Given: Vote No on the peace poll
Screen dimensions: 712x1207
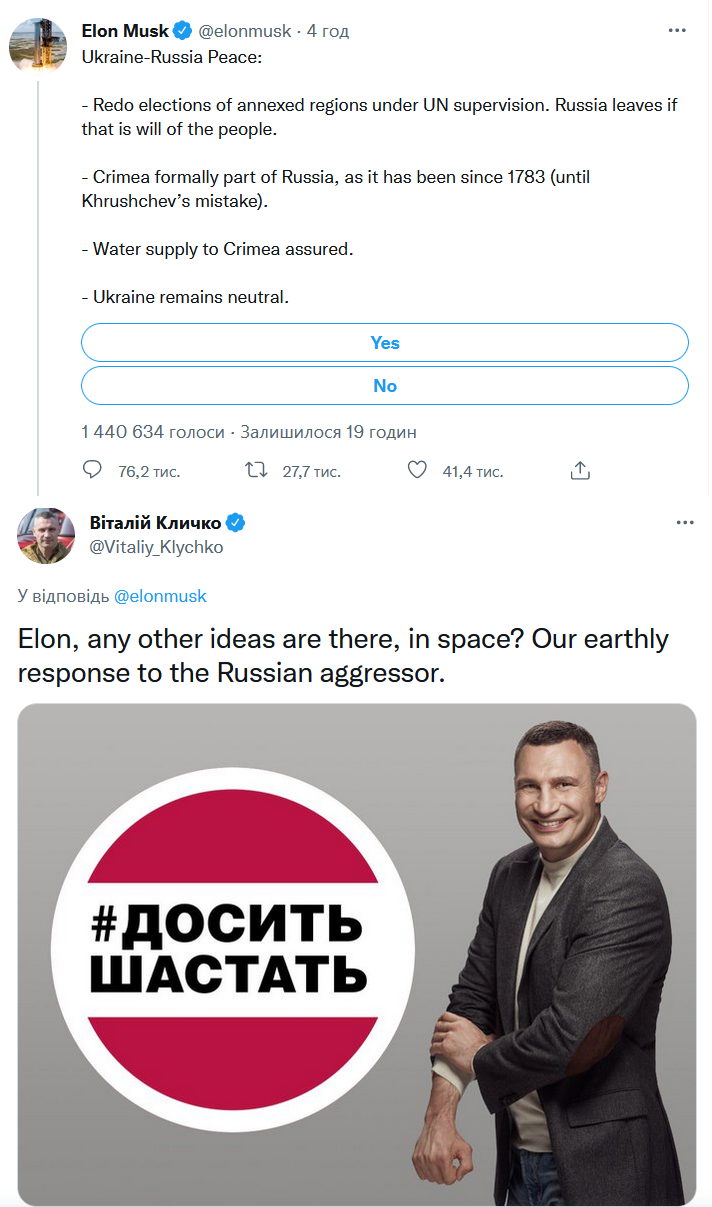Looking at the screenshot, I should [x=385, y=385].
